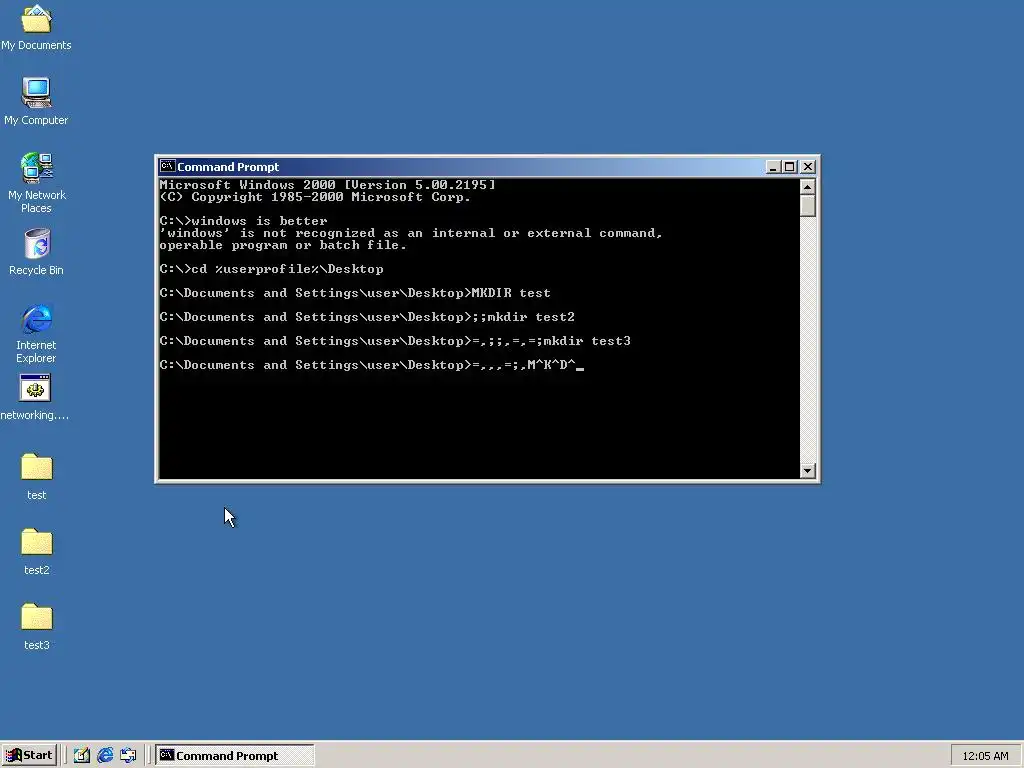This screenshot has height=768, width=1024.
Task: Click the system tray clock
Action: tap(985, 756)
